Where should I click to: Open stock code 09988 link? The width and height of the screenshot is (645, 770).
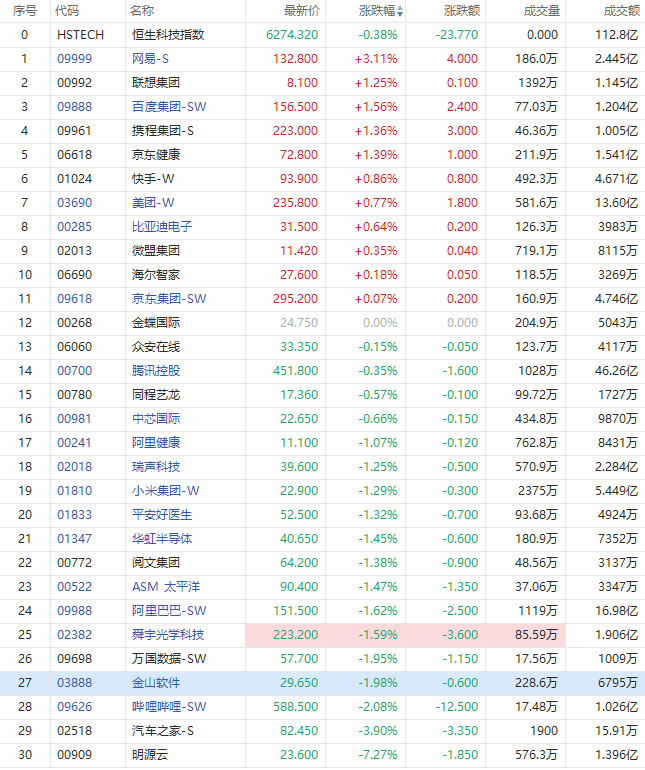74,611
